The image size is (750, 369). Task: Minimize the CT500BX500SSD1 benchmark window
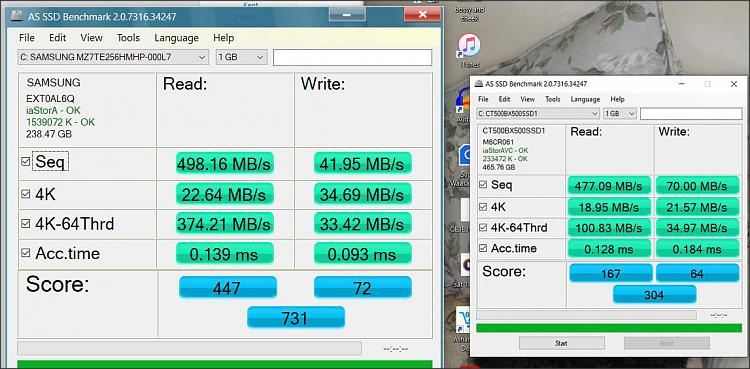click(681, 84)
